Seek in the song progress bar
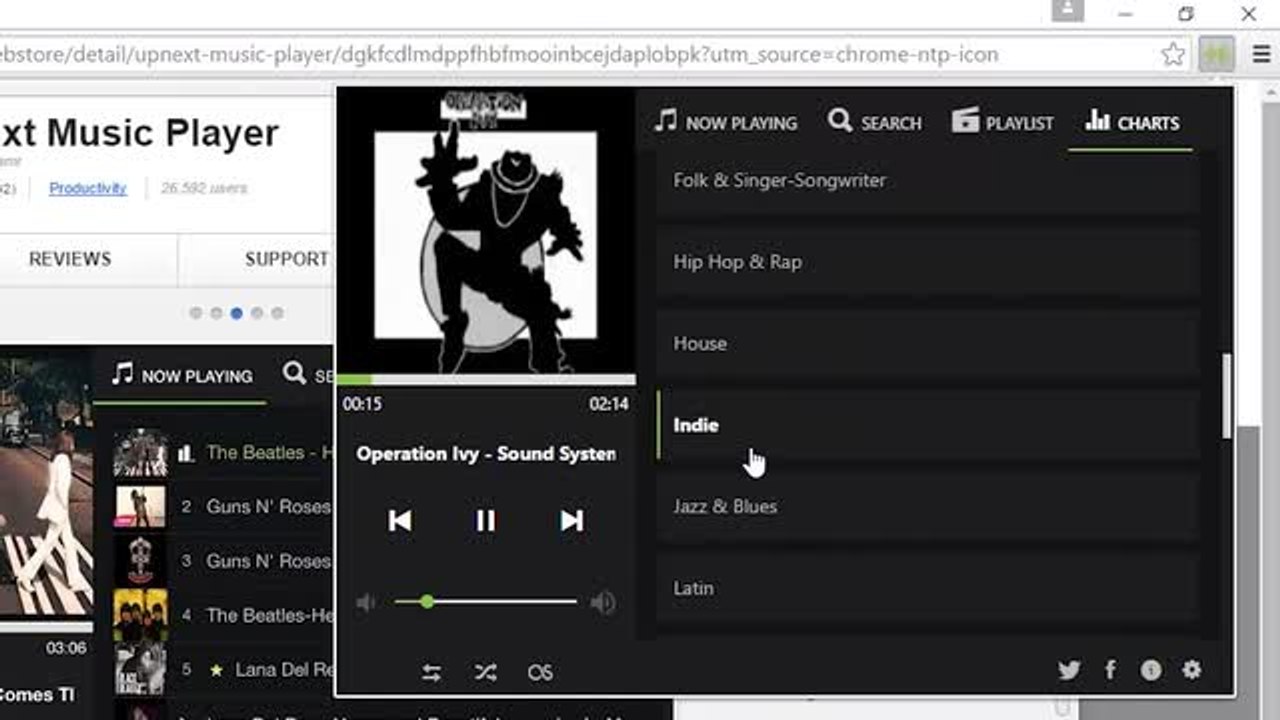Viewport: 1280px width, 720px height. pyautogui.click(x=485, y=380)
